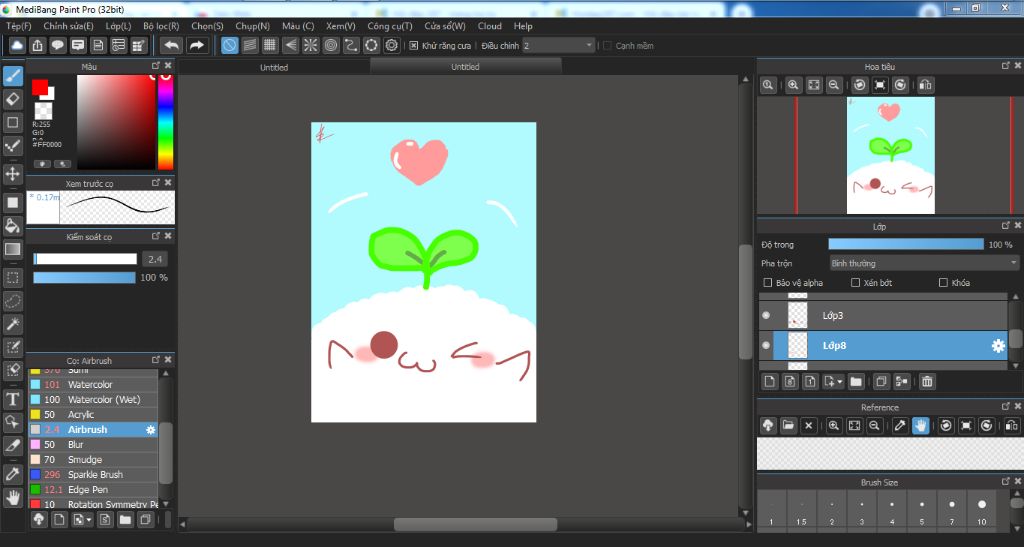Choose the Sparkle Brush from brush list
Viewport: 1024px width, 547px height.
95,474
